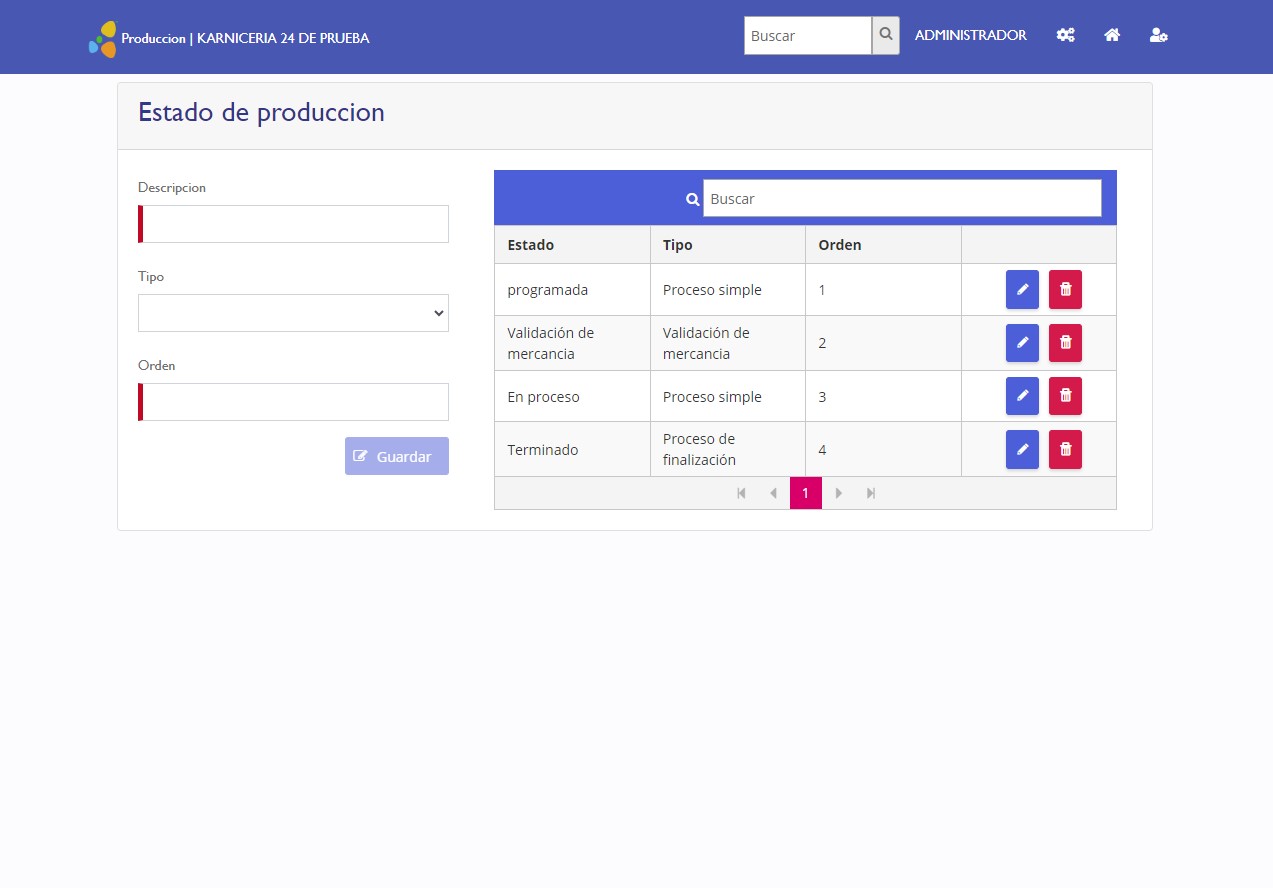The image size is (1273, 888).
Task: Delete the 'En proceso' row
Action: 1065,396
